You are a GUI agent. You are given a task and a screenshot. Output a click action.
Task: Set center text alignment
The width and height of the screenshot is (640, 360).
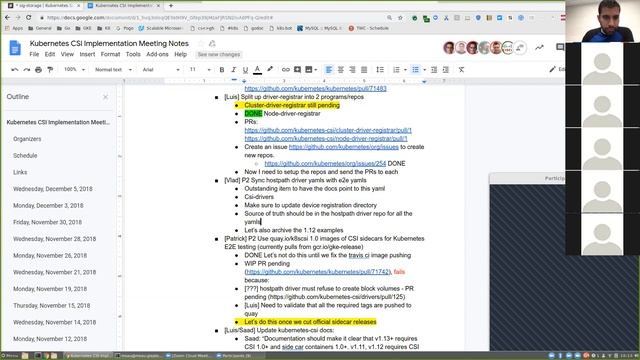[x=340, y=70]
